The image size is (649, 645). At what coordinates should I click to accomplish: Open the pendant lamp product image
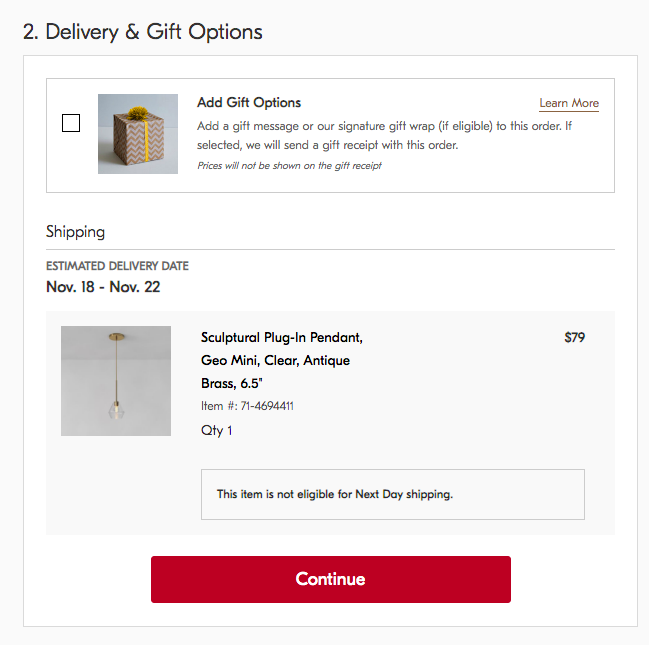(116, 381)
